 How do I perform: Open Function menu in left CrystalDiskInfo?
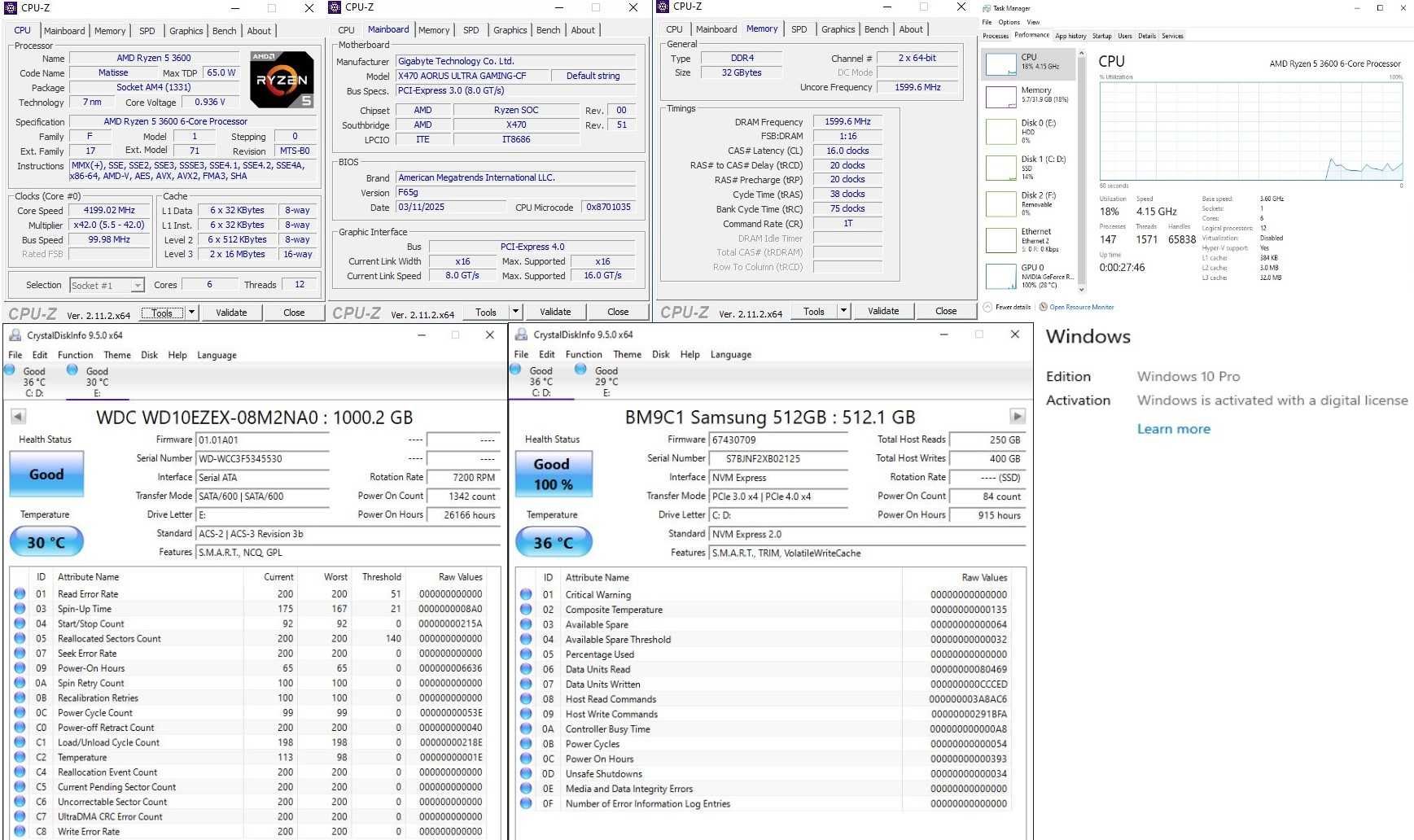[75, 355]
